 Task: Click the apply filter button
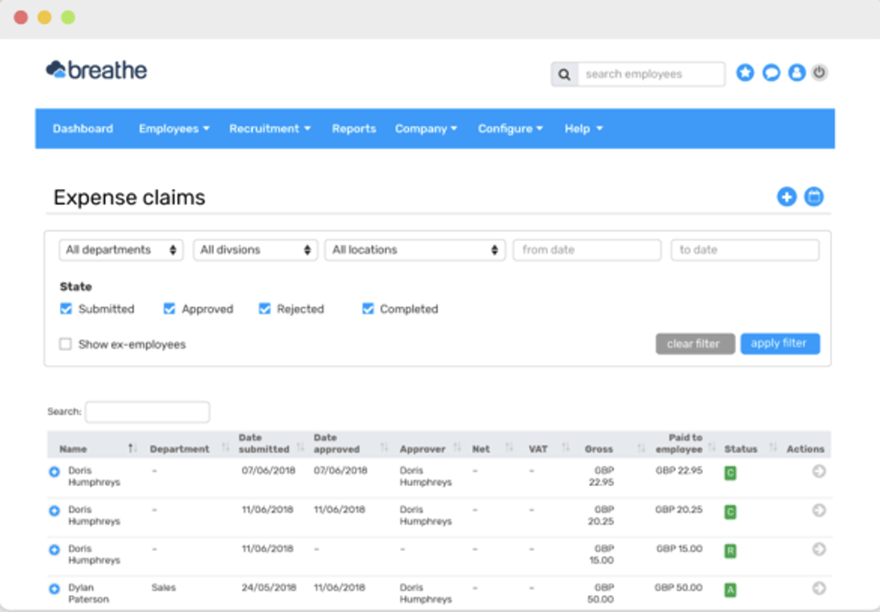[780, 344]
